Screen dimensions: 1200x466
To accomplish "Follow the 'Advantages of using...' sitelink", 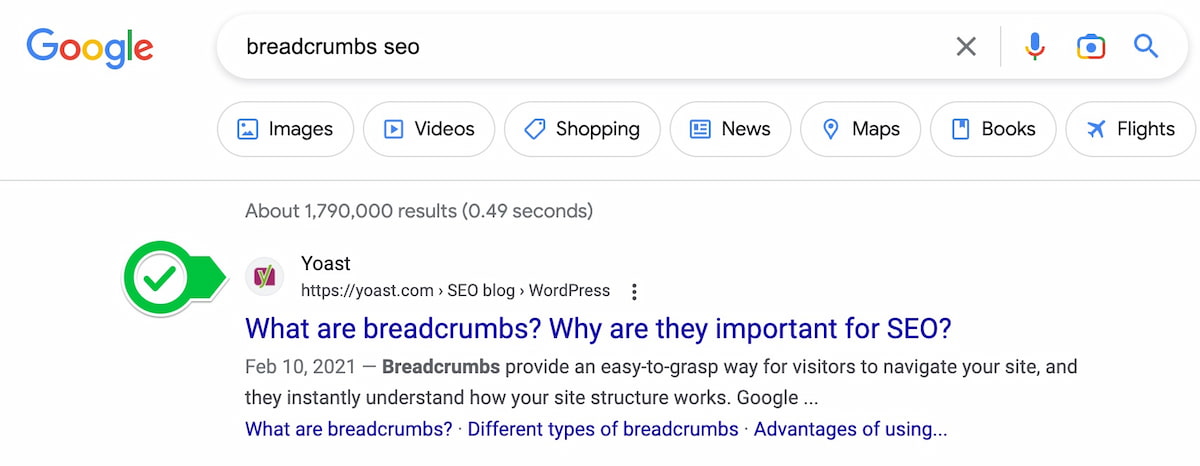I will 850,430.
